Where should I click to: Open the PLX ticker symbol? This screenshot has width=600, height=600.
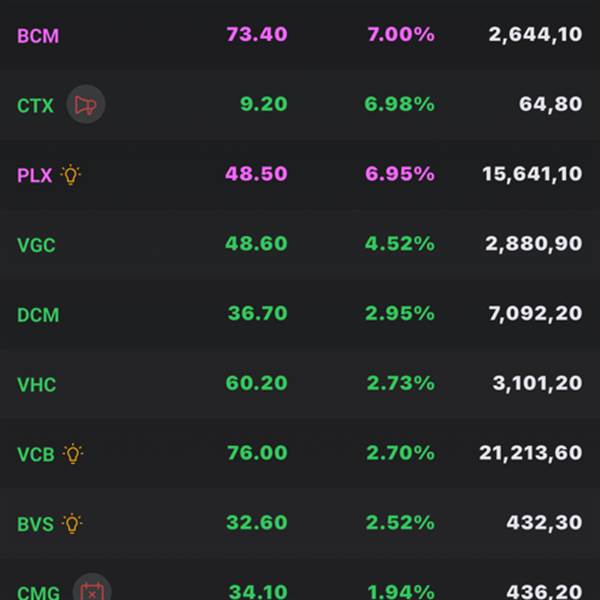(x=34, y=175)
